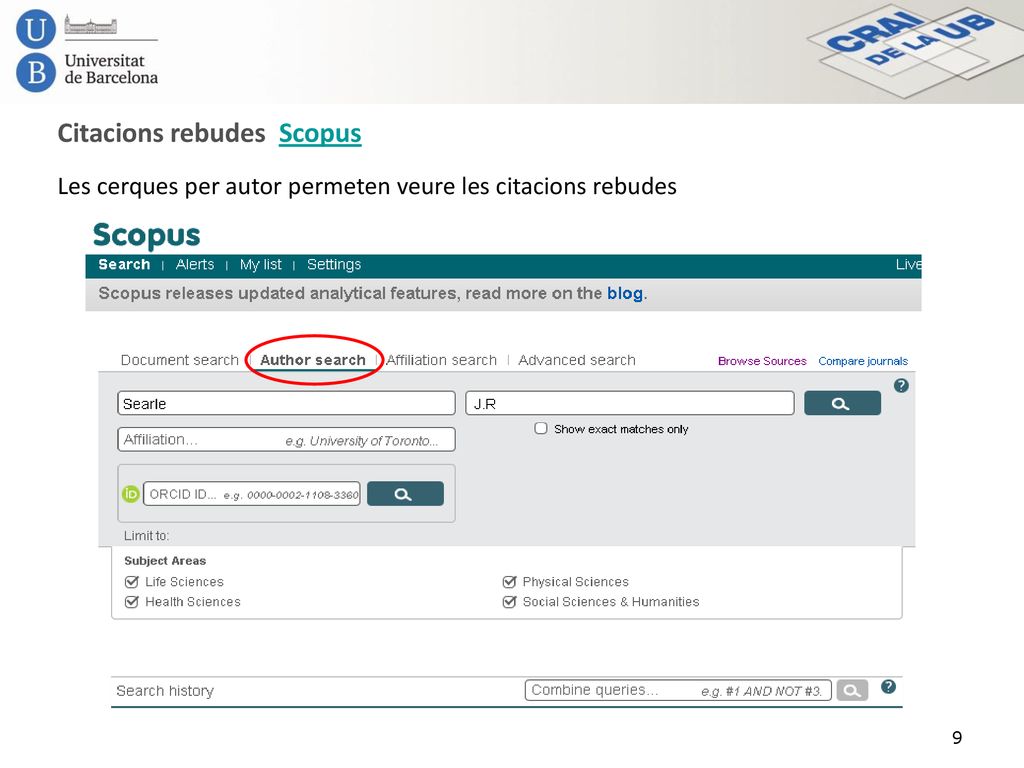Open Settings in the navigation bar
The width and height of the screenshot is (1024, 768).
tap(334, 264)
